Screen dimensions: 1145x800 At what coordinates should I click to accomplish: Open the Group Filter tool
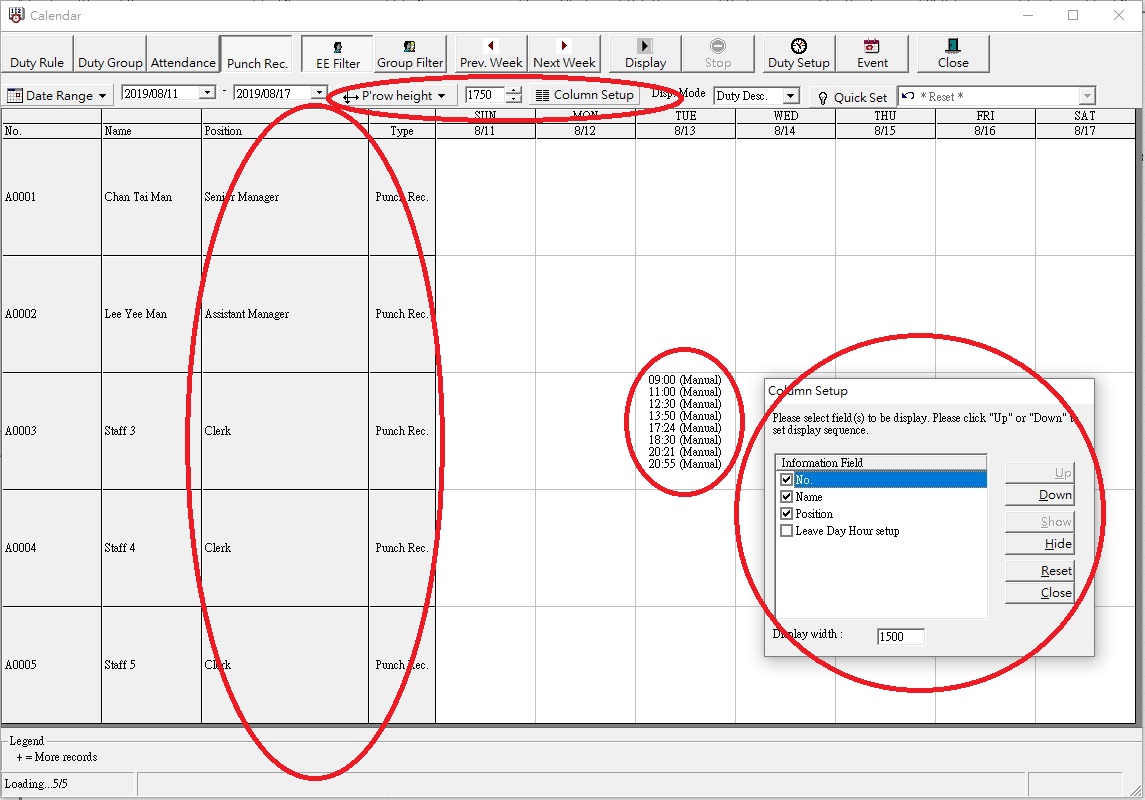pos(410,55)
